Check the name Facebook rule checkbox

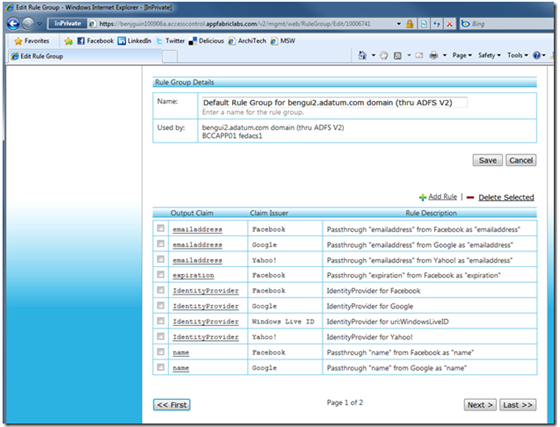(x=161, y=352)
